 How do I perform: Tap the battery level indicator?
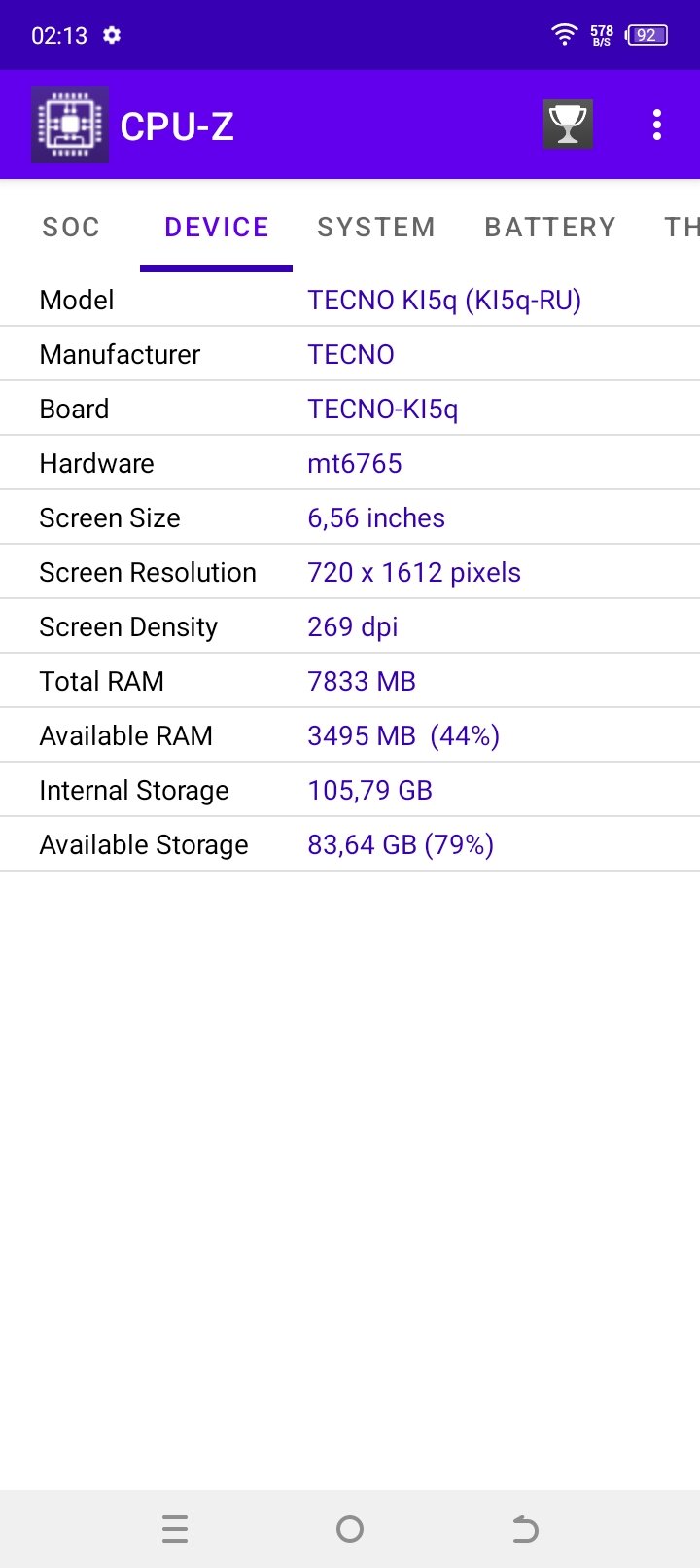pyautogui.click(x=647, y=36)
